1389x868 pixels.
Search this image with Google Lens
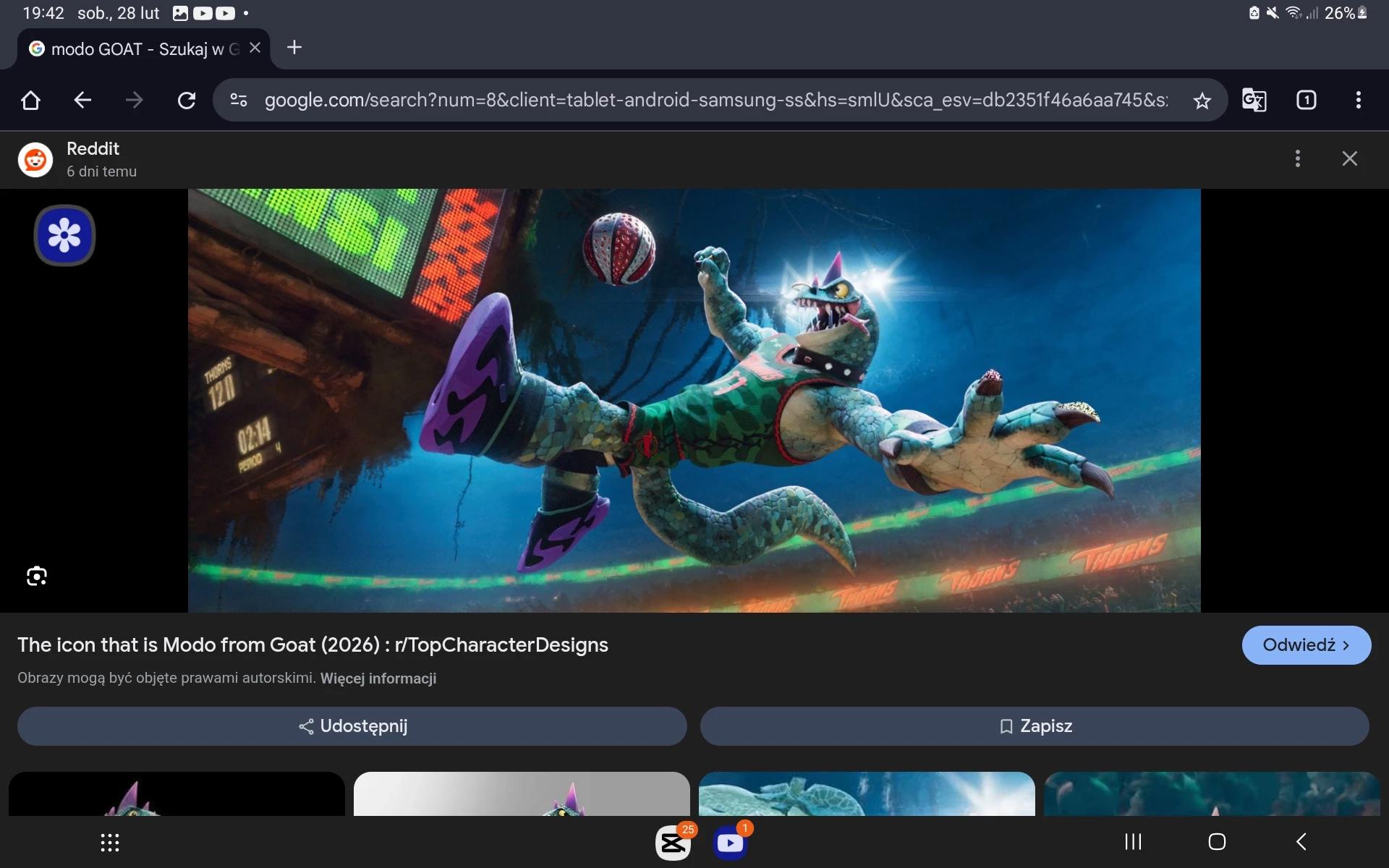[x=37, y=576]
